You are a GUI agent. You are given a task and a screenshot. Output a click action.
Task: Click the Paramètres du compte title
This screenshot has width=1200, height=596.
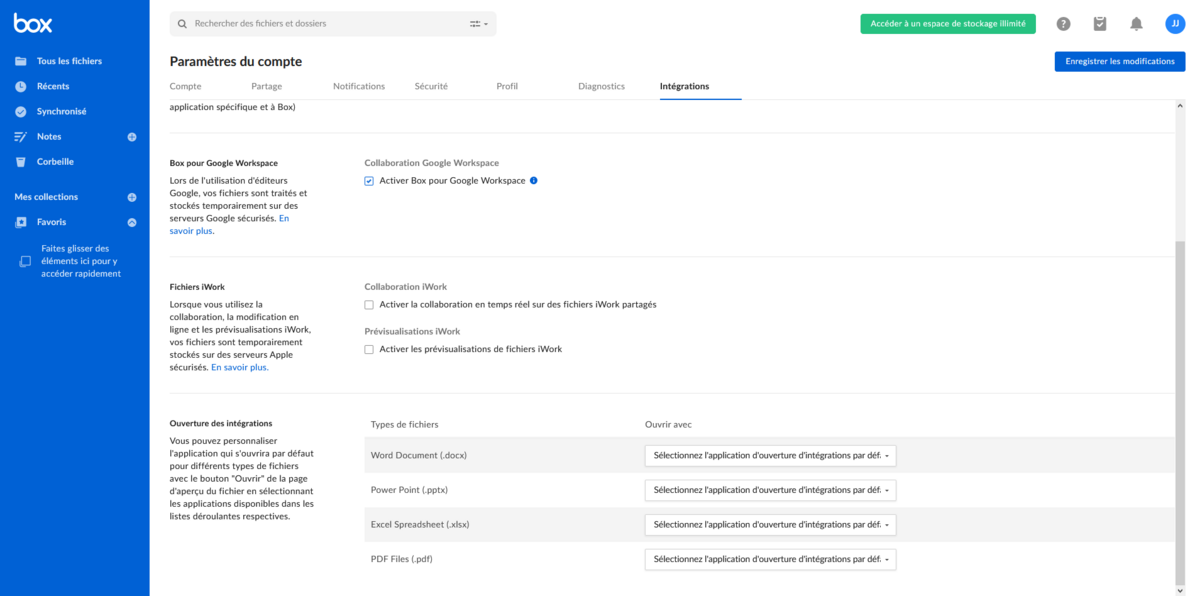236,62
